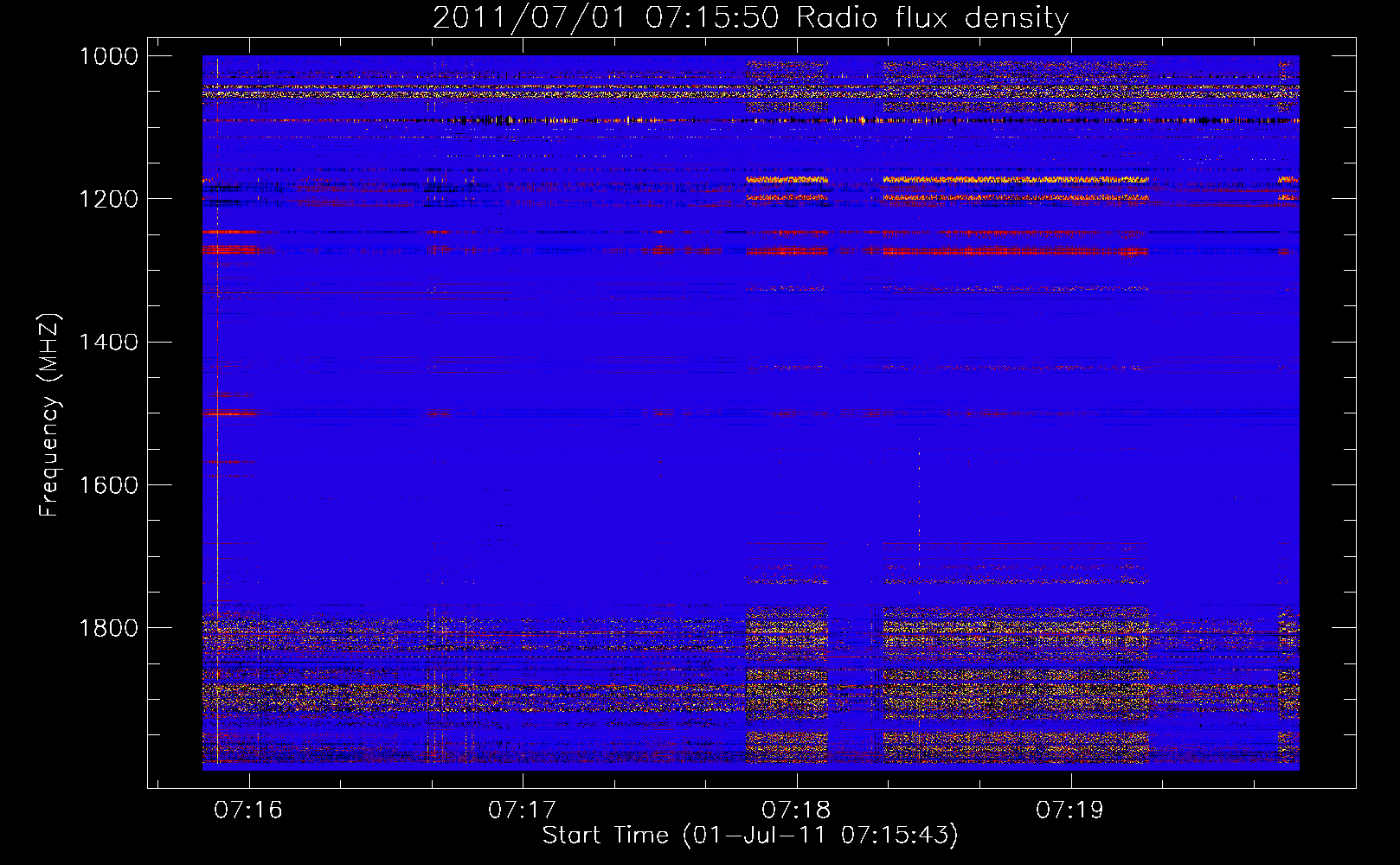Select the '1400' frequency axis label
The image size is (1400, 865).
pos(108,342)
